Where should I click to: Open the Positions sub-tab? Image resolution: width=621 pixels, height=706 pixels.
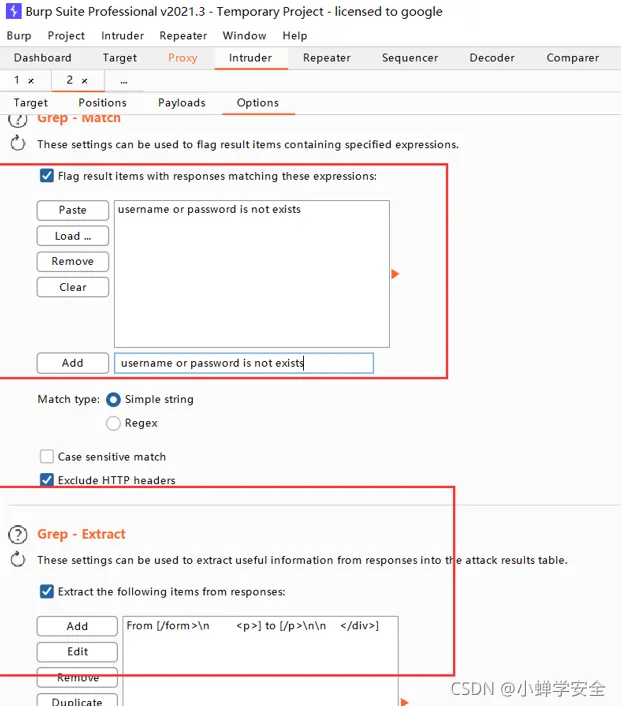click(x=103, y=103)
